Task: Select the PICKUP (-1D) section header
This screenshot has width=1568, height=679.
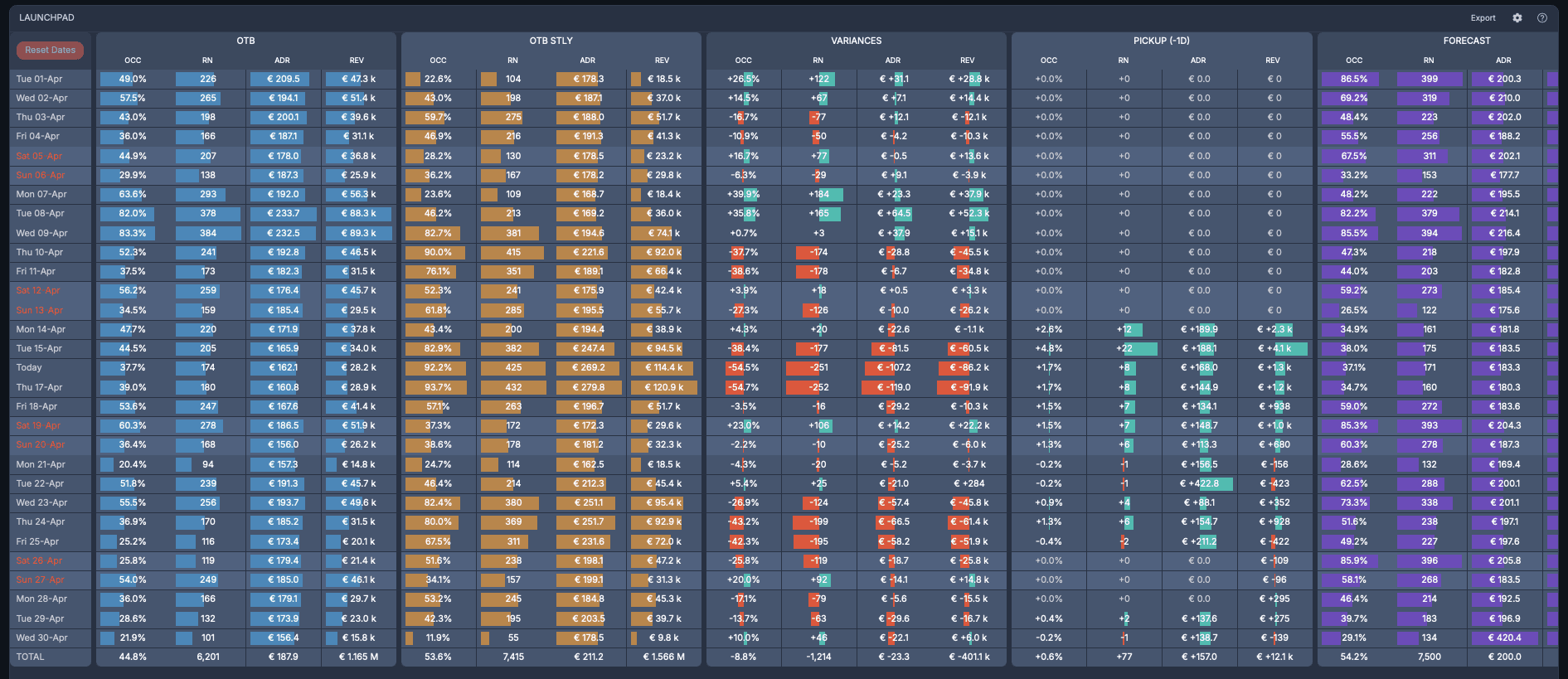Action: click(x=1162, y=41)
